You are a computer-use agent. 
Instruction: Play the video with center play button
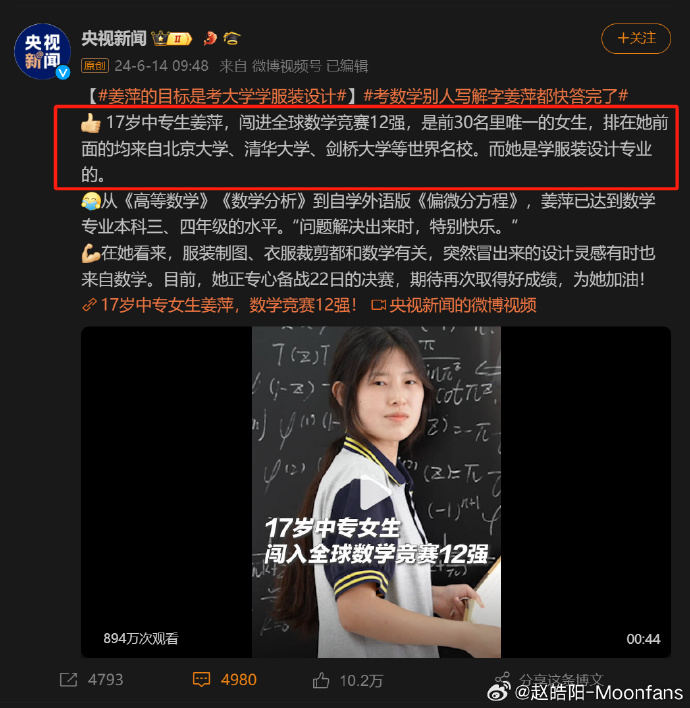tap(375, 492)
